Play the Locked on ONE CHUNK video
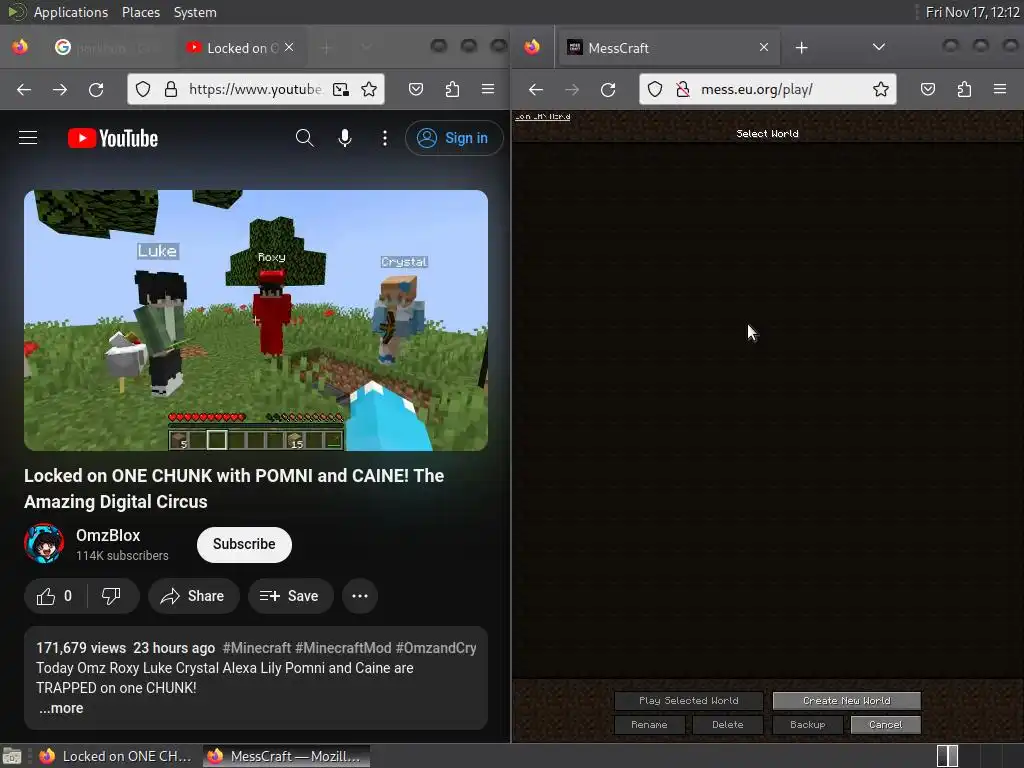The height and width of the screenshot is (768, 1024). click(256, 320)
